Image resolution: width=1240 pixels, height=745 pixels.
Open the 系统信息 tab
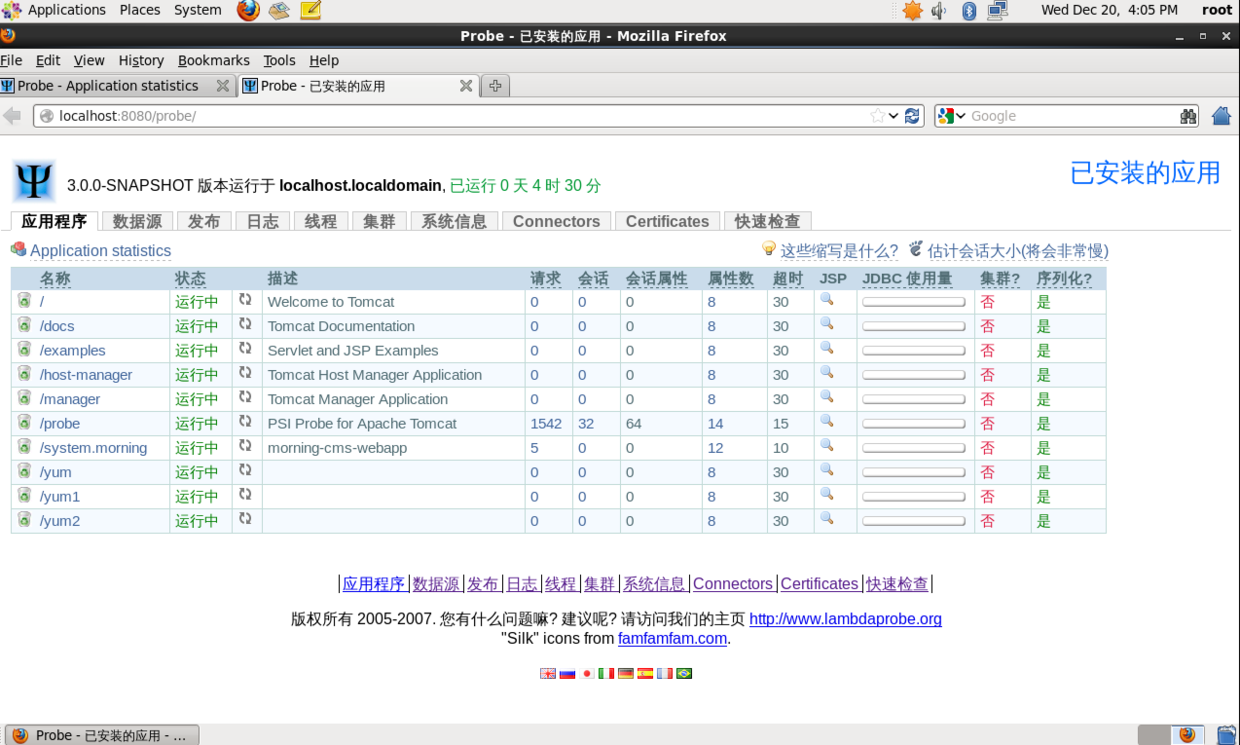(454, 221)
